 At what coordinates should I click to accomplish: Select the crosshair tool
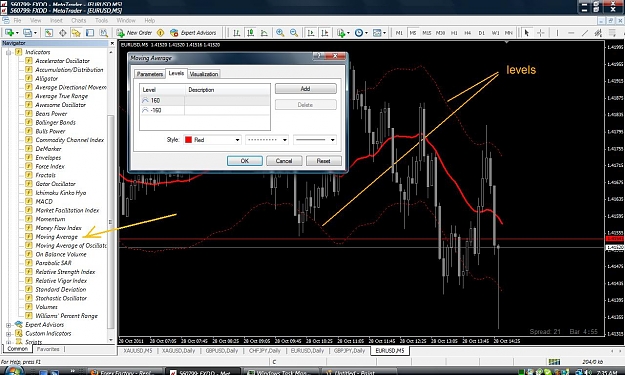[x=540, y=33]
